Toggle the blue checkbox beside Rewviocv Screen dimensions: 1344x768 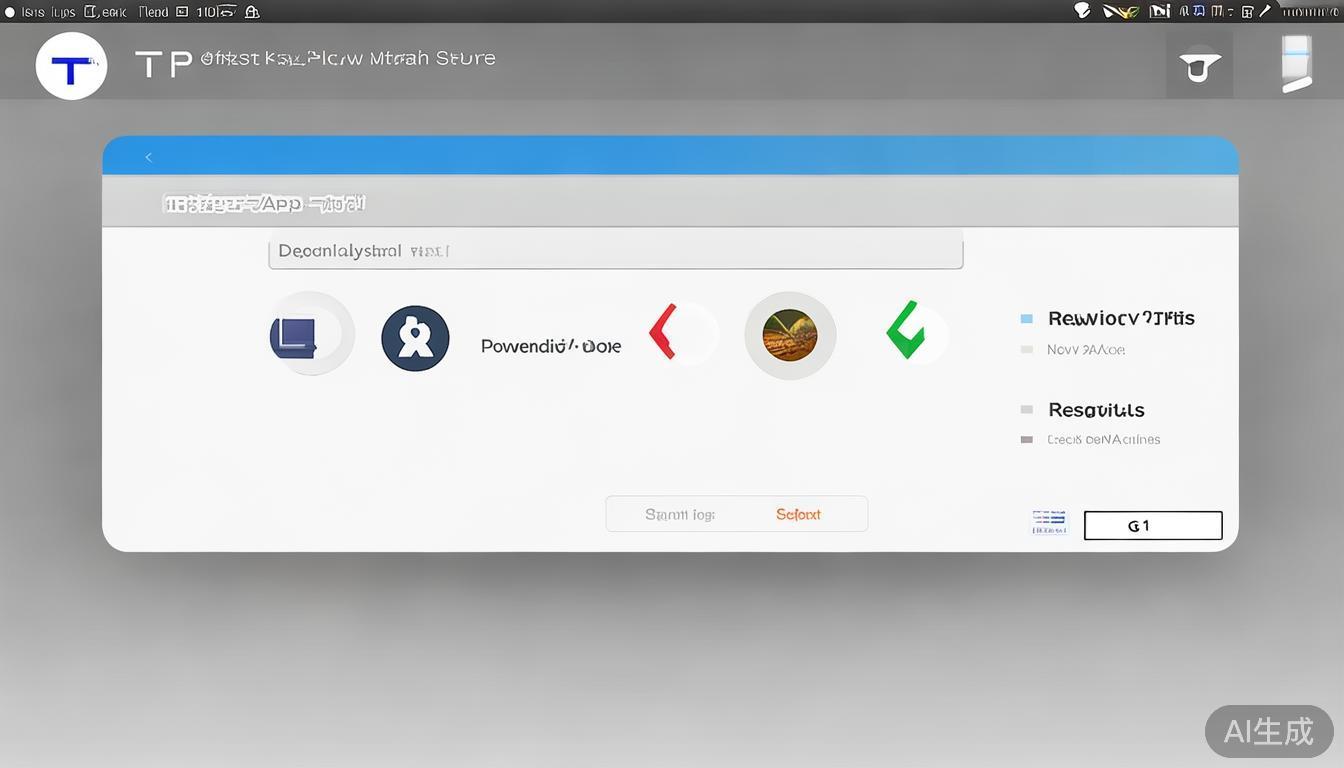[1026, 319]
